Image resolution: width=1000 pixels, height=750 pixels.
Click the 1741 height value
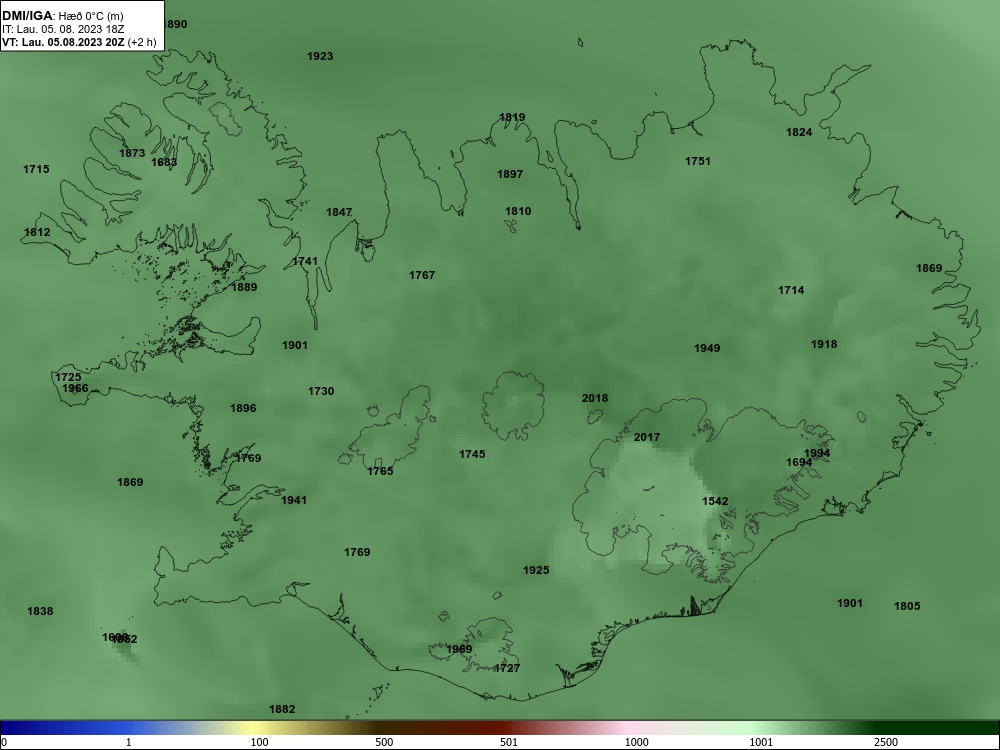305,261
